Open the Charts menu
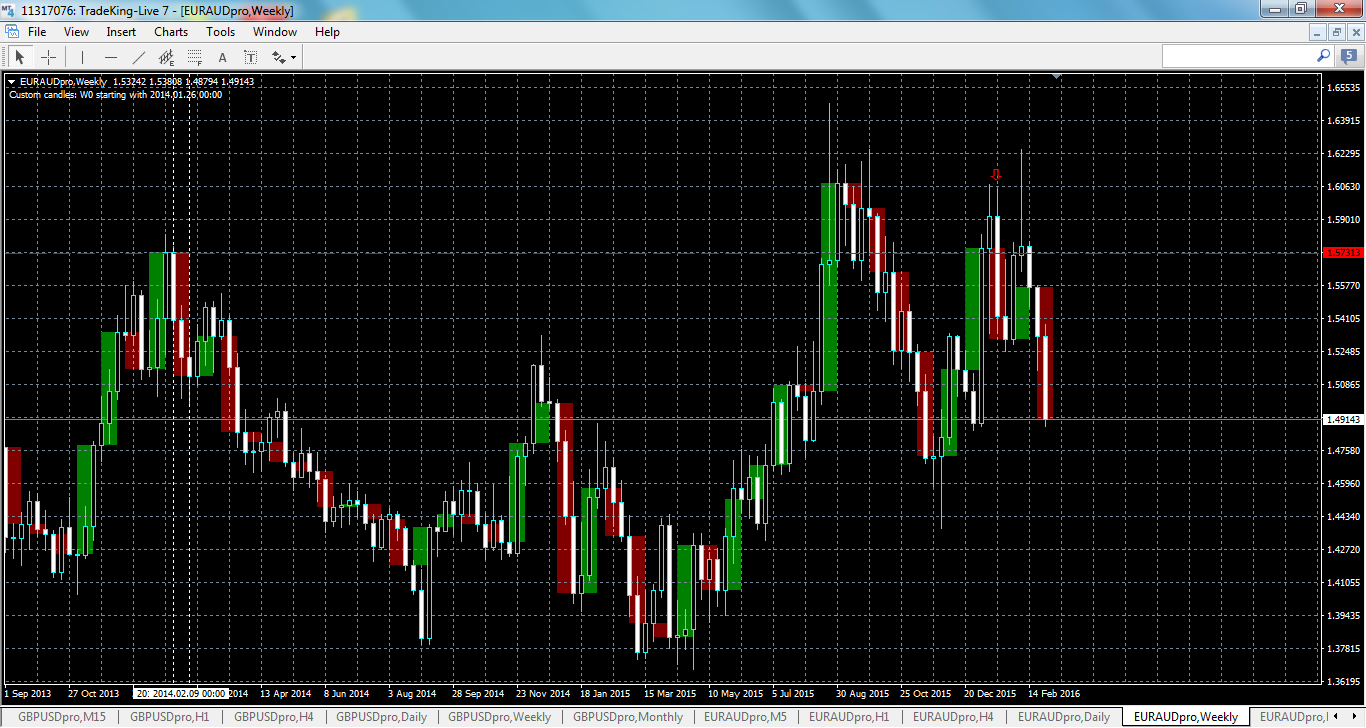The image size is (1366, 728). click(171, 32)
